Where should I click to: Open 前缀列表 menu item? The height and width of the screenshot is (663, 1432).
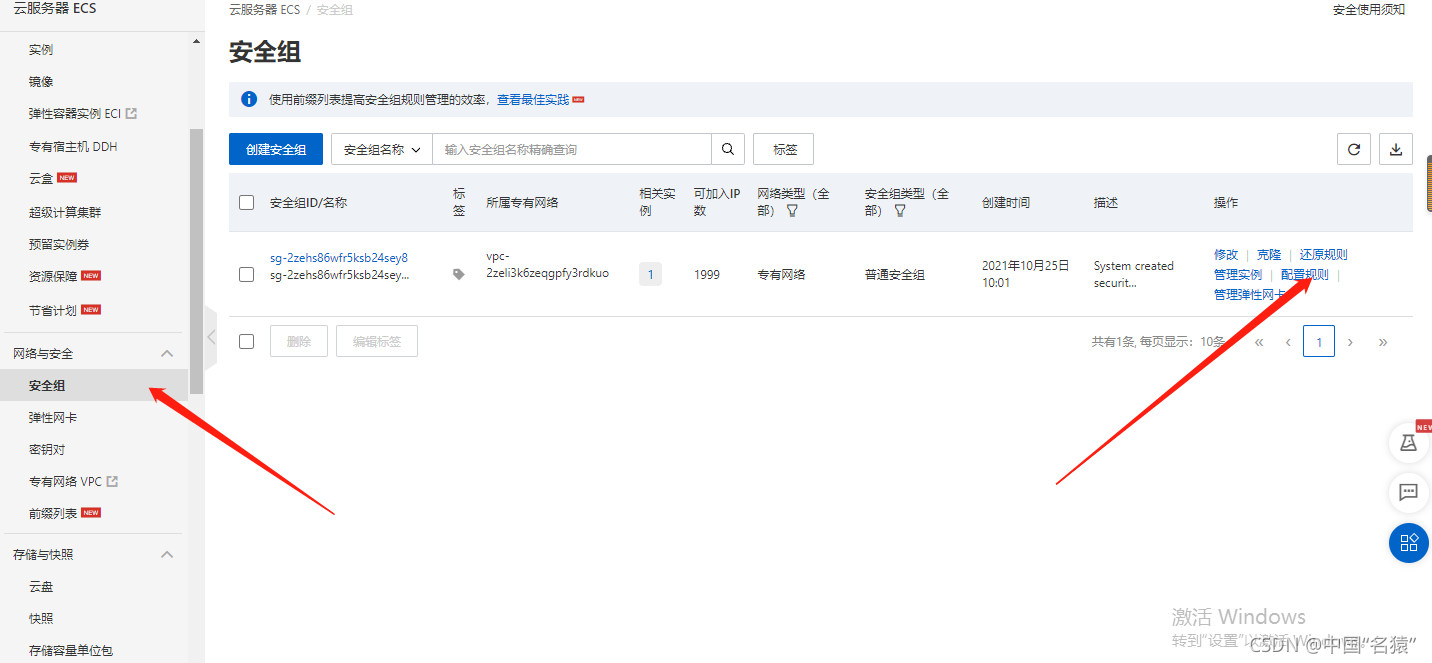click(x=53, y=513)
